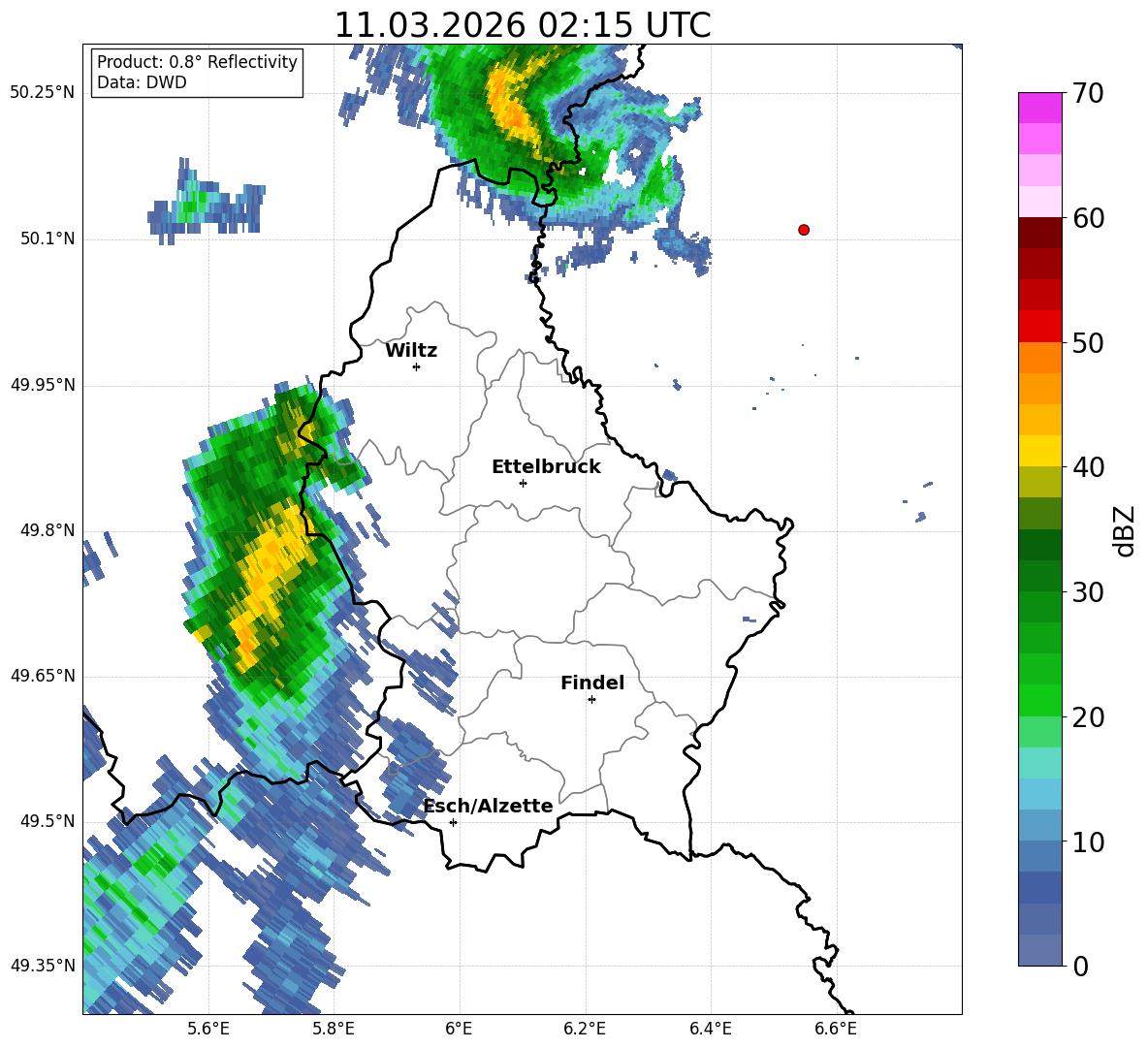The image size is (1148, 1048).
Task: Click the bright red colorbar segment near 50
Action: 1039,327
